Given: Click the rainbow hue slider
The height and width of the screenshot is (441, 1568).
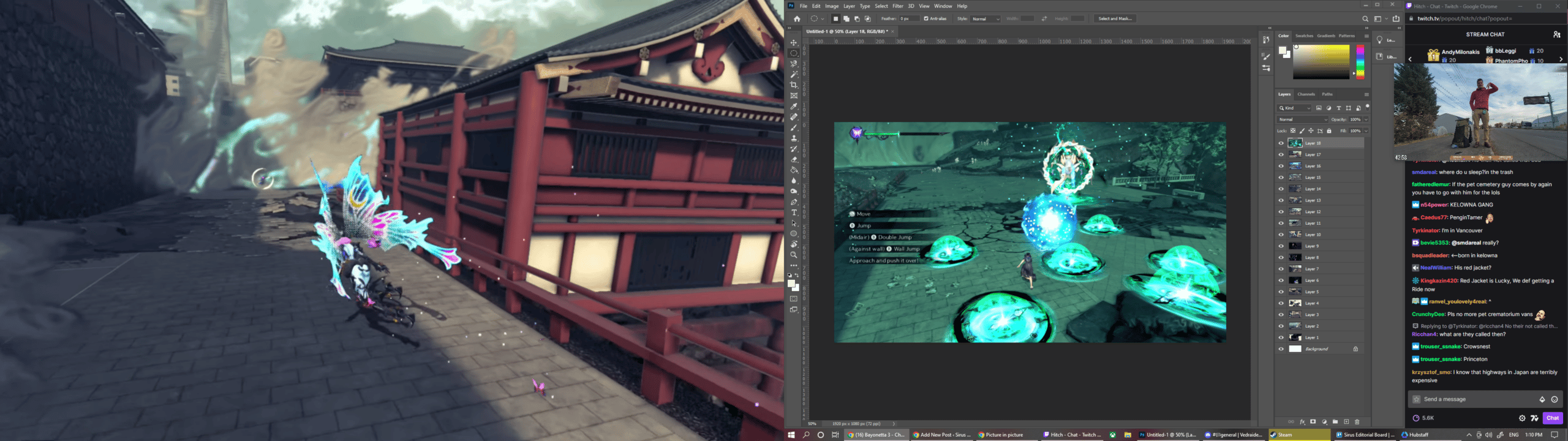Looking at the screenshot, I should tap(1360, 61).
